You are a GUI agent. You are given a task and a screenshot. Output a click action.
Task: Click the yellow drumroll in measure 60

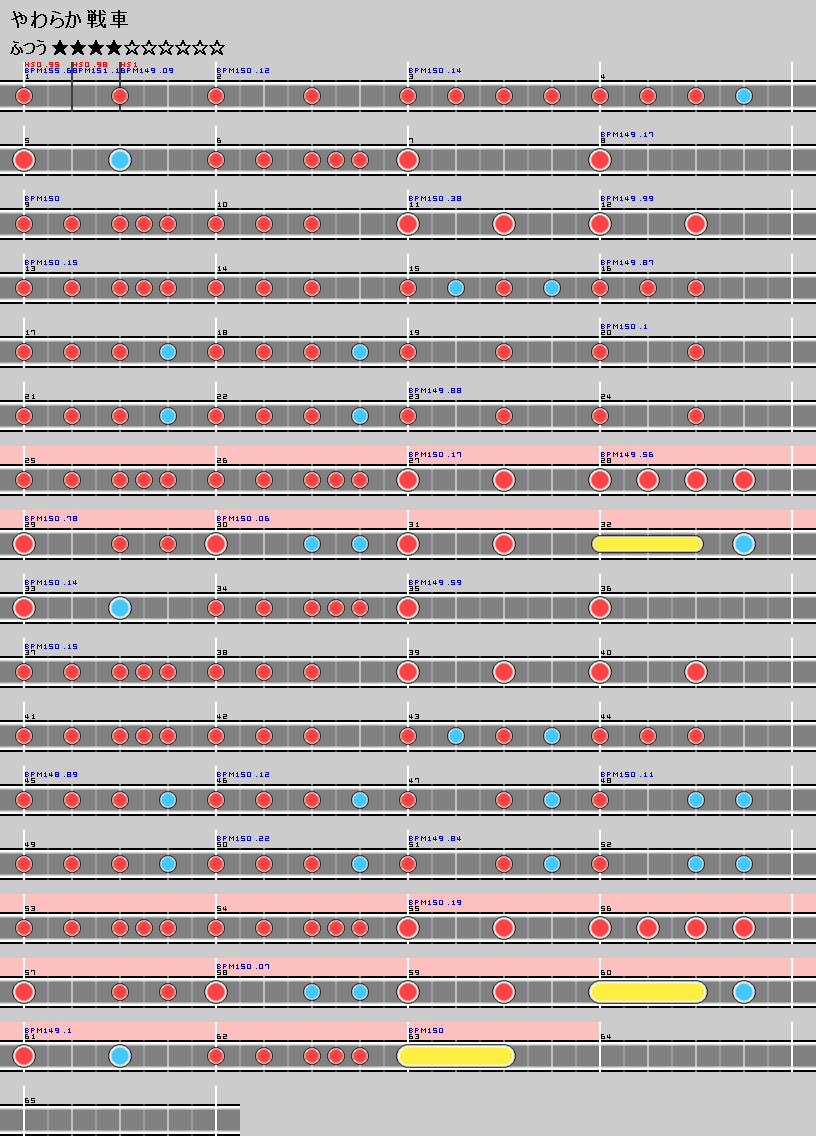tap(647, 992)
